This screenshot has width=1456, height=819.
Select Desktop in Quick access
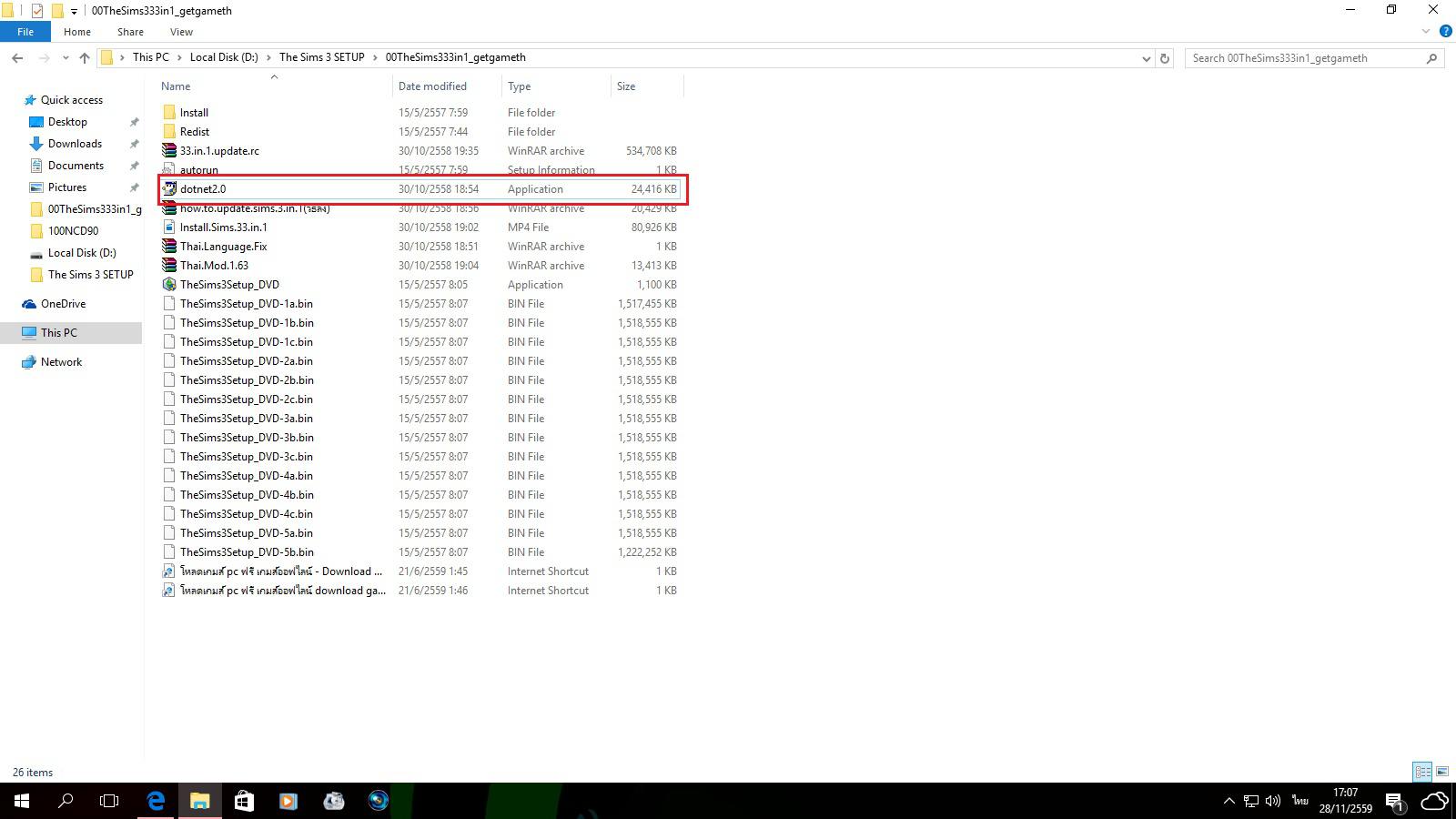[67, 122]
